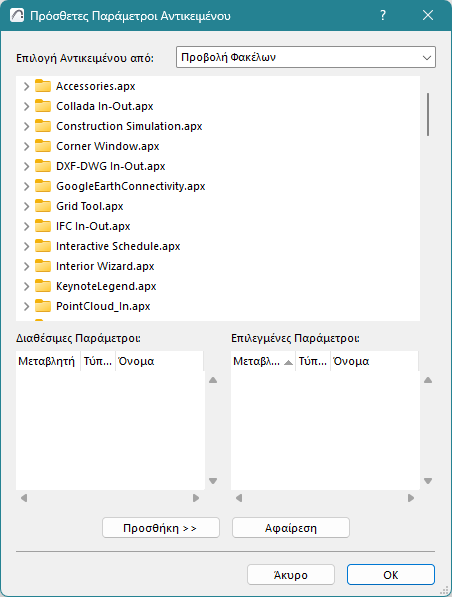This screenshot has width=452, height=597.
Task: Sort available parameters by Μεταβλητή column
Action: point(48,361)
